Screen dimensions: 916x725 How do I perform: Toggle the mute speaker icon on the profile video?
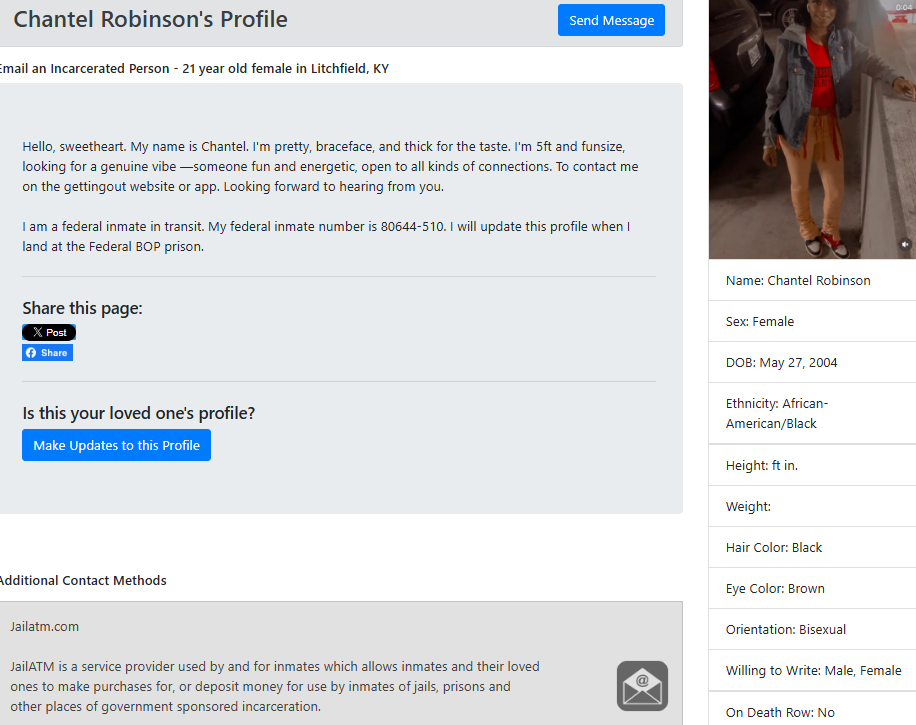point(904,244)
